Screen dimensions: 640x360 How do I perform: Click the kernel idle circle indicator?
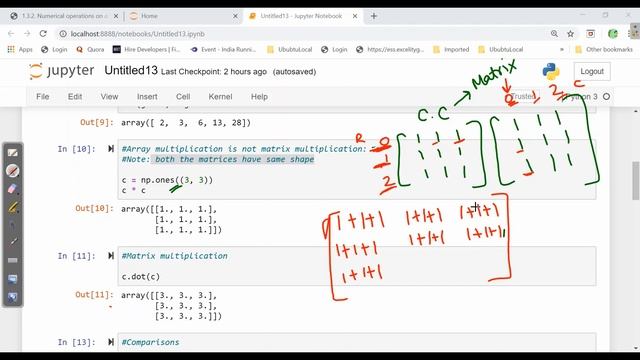[607, 97]
